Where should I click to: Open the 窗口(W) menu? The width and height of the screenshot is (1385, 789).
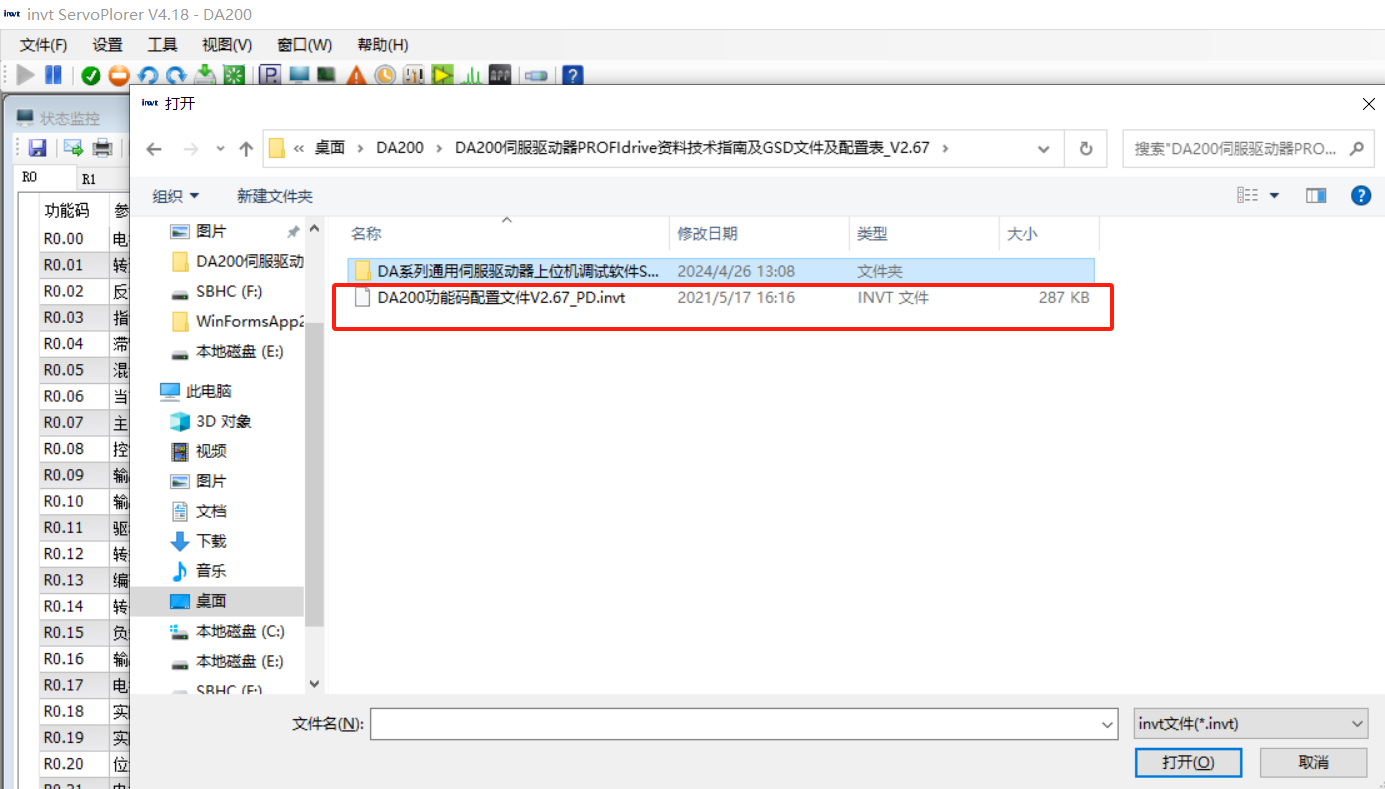click(305, 45)
